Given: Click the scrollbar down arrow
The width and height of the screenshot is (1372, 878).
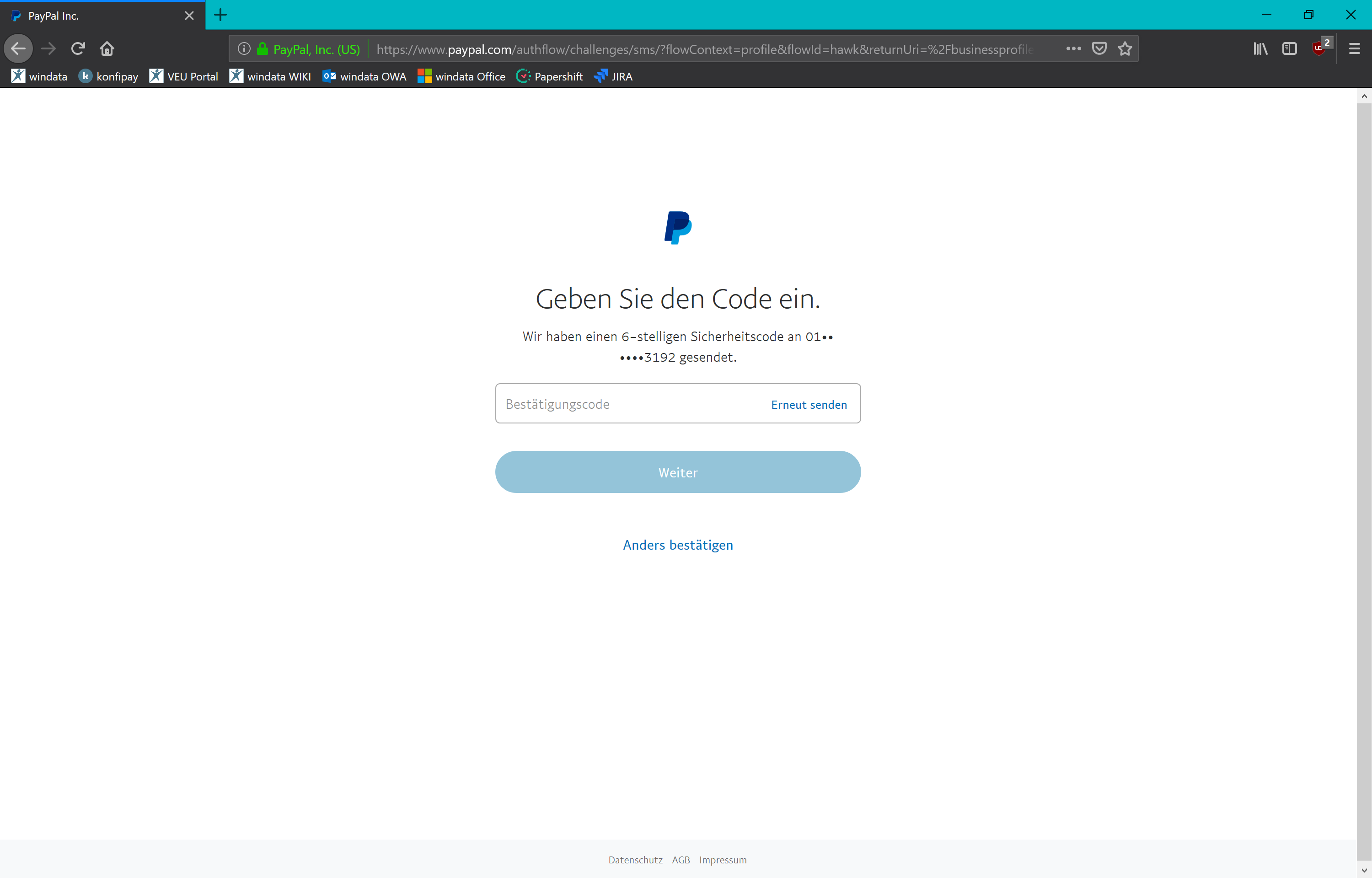Looking at the screenshot, I should coord(1363,870).
